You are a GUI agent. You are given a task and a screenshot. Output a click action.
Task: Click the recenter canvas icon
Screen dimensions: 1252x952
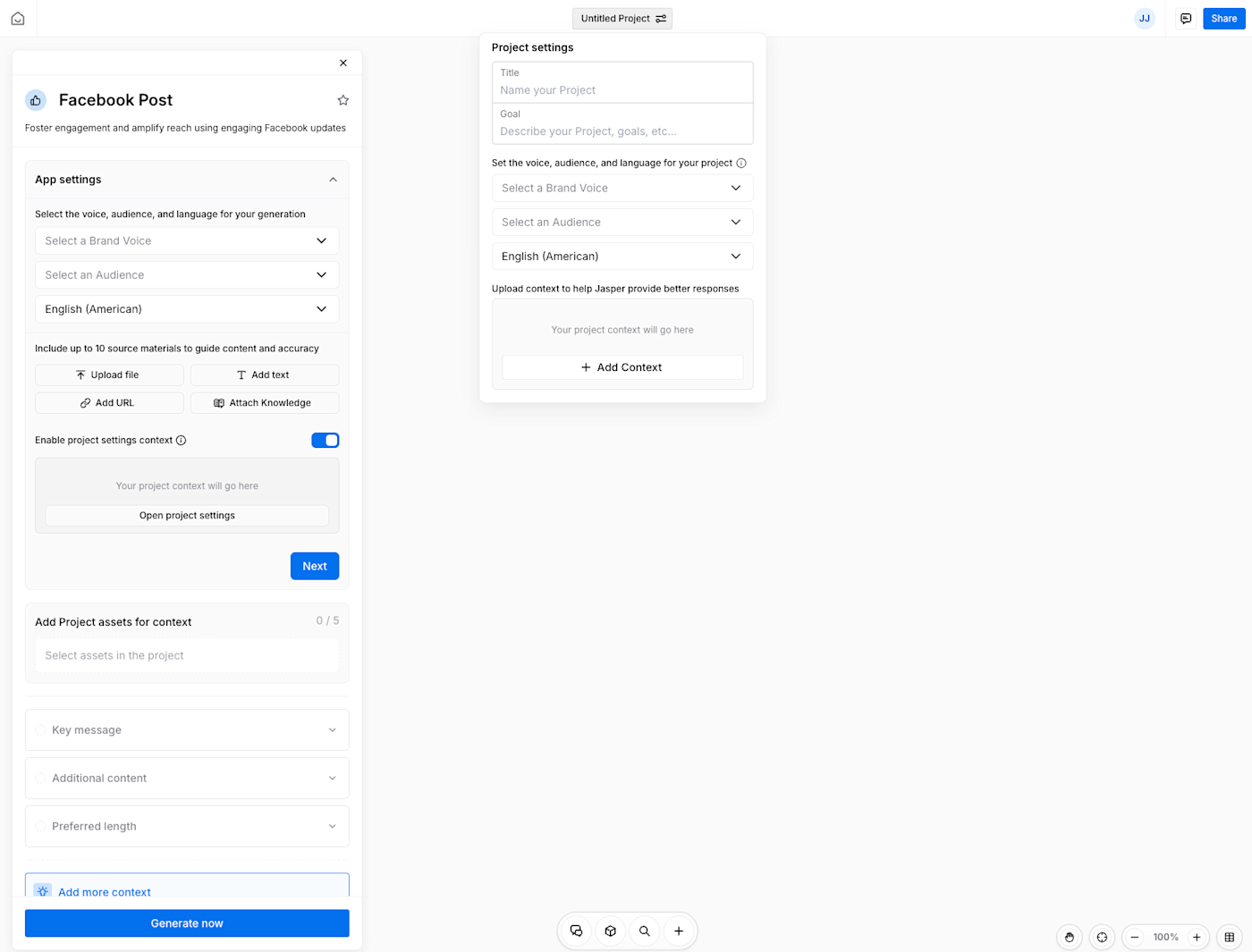tap(1102, 937)
